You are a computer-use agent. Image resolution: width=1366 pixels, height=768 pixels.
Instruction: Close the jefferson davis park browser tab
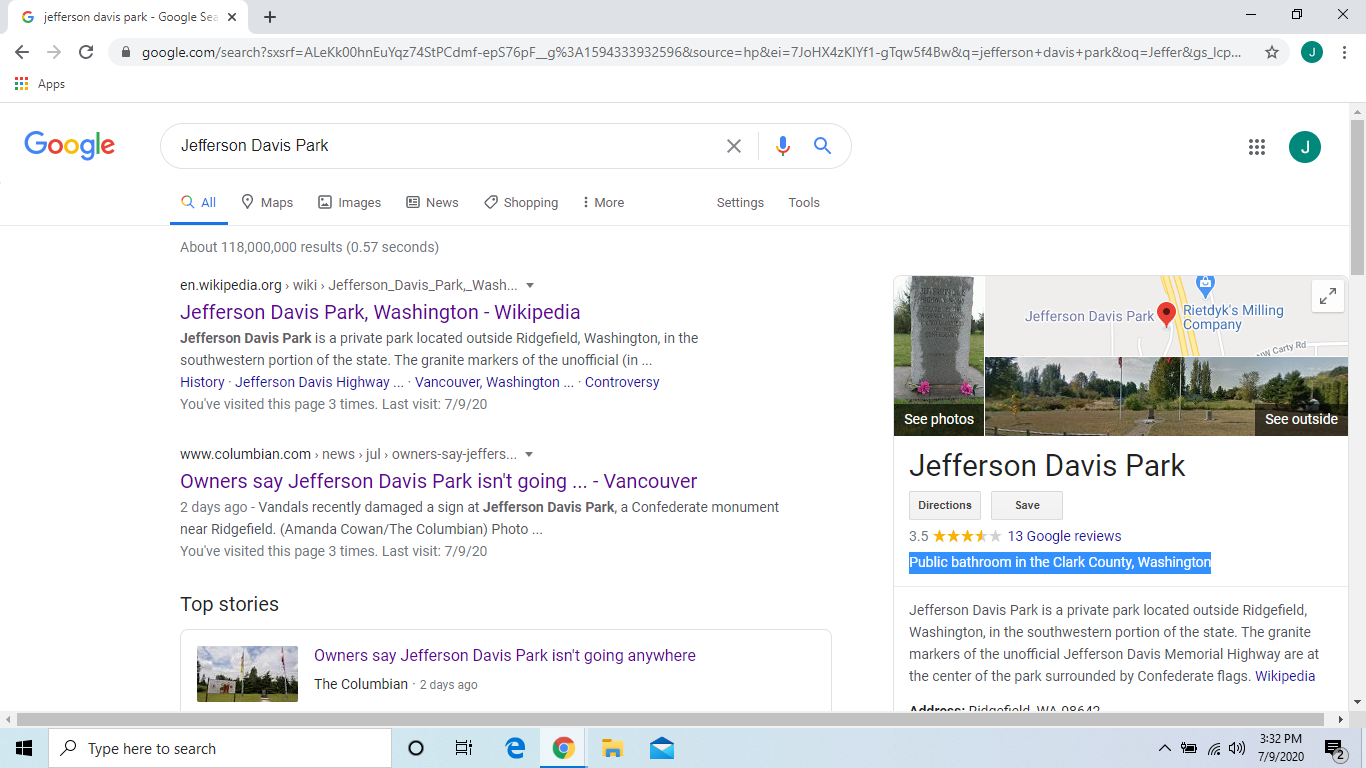(232, 17)
